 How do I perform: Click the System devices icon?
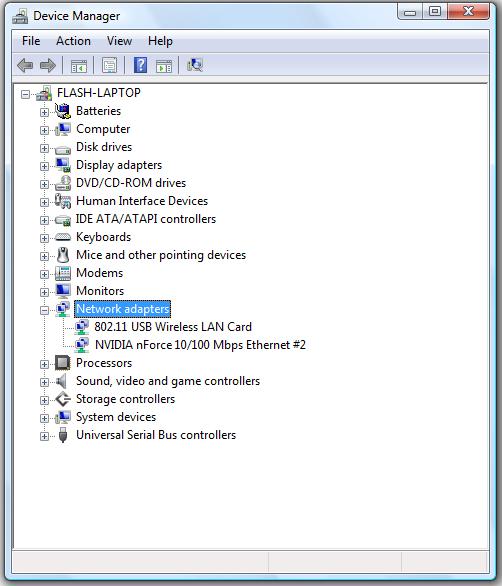coord(62,417)
